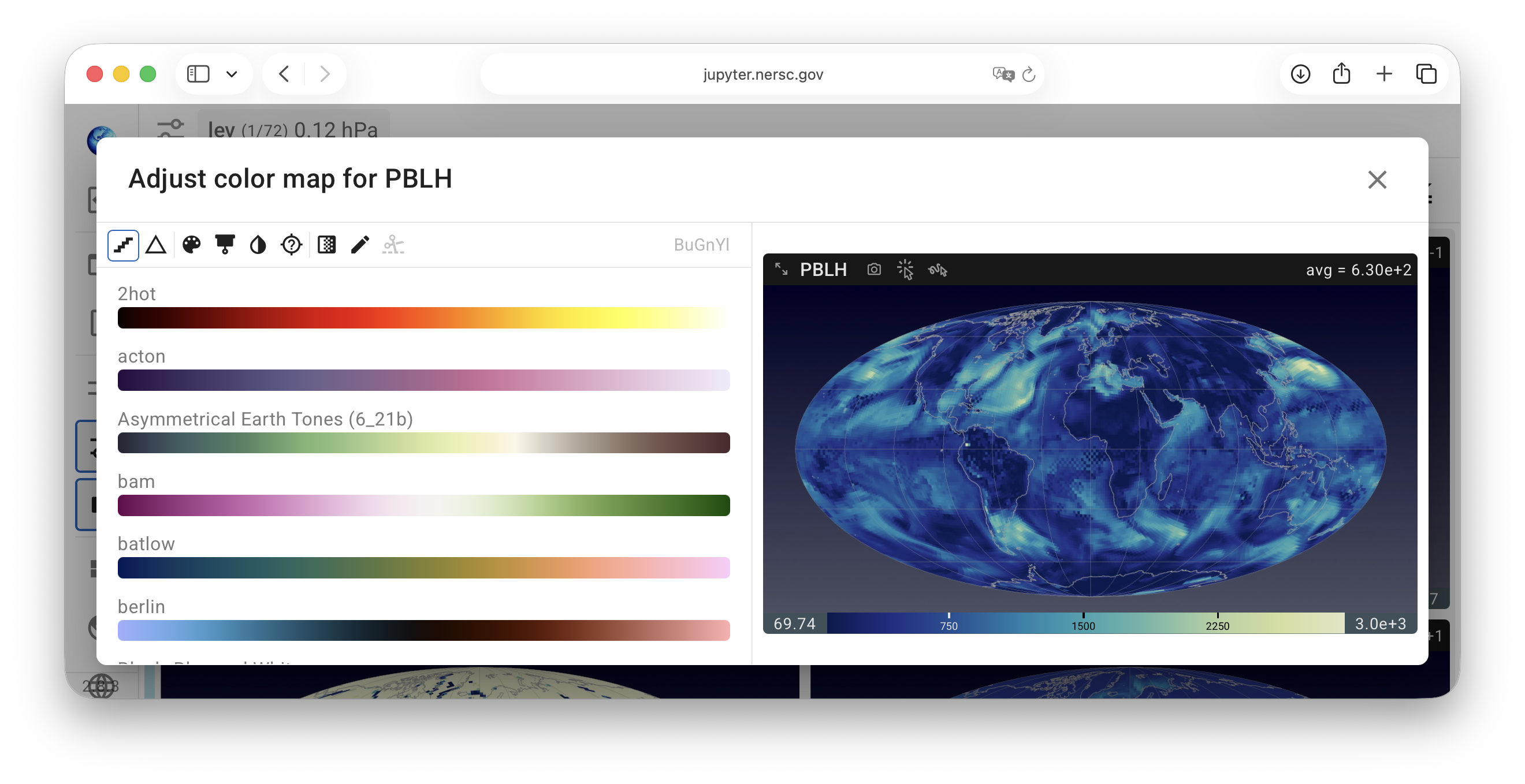Select the pencil edit icon
1525x784 pixels.
(x=360, y=245)
